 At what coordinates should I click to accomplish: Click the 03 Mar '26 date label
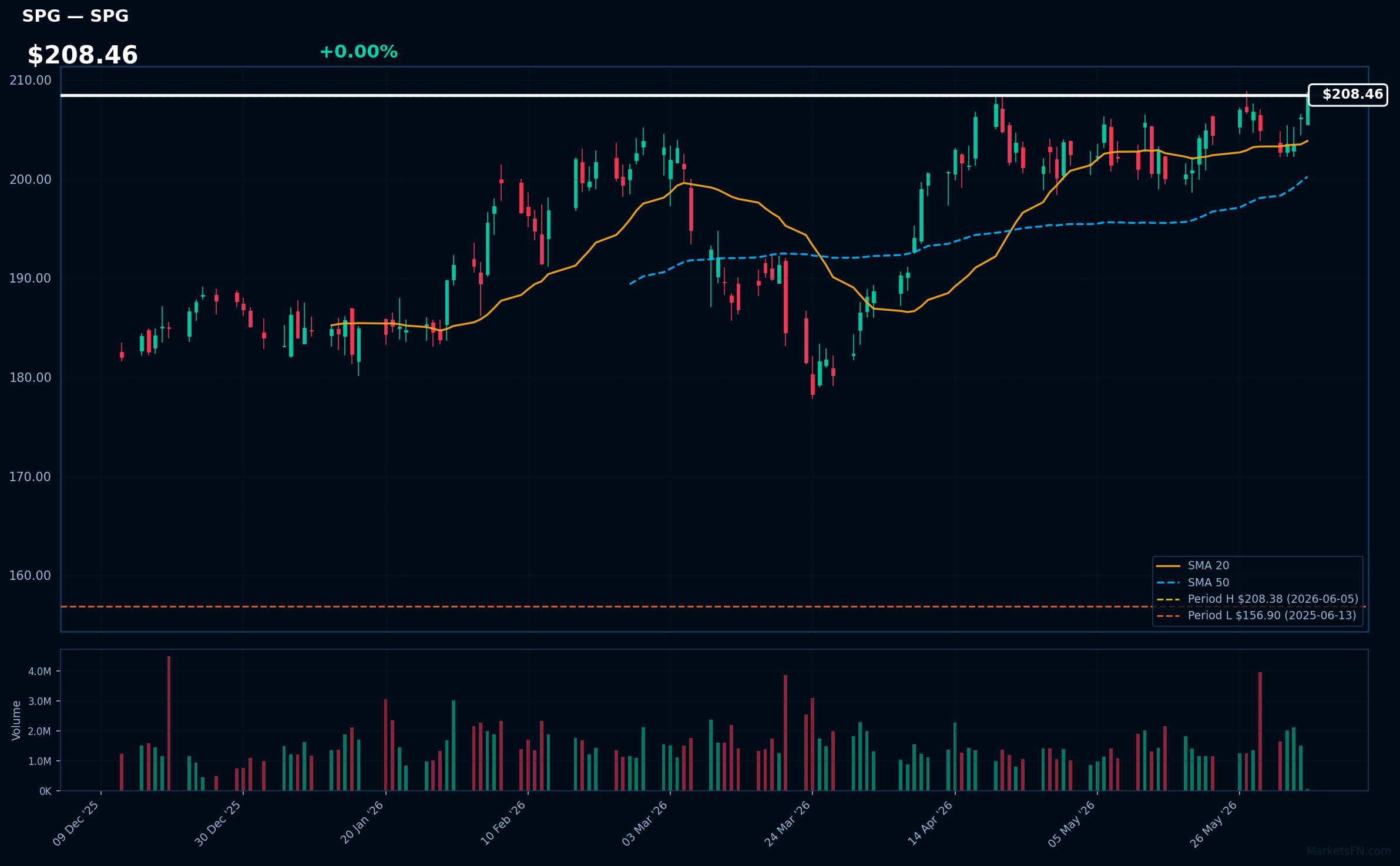pyautogui.click(x=646, y=823)
